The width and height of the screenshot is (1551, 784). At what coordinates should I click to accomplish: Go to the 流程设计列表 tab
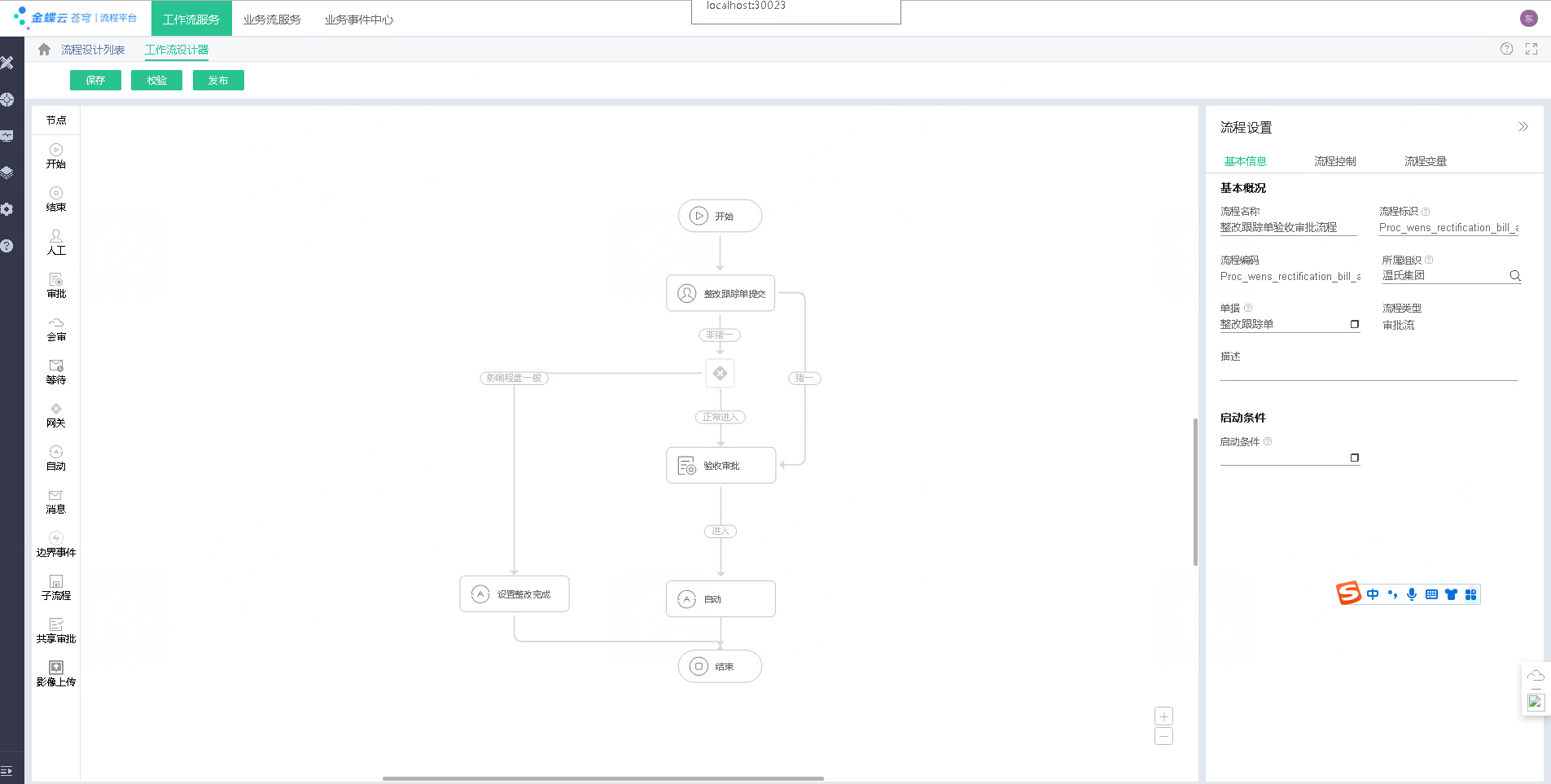pos(93,50)
